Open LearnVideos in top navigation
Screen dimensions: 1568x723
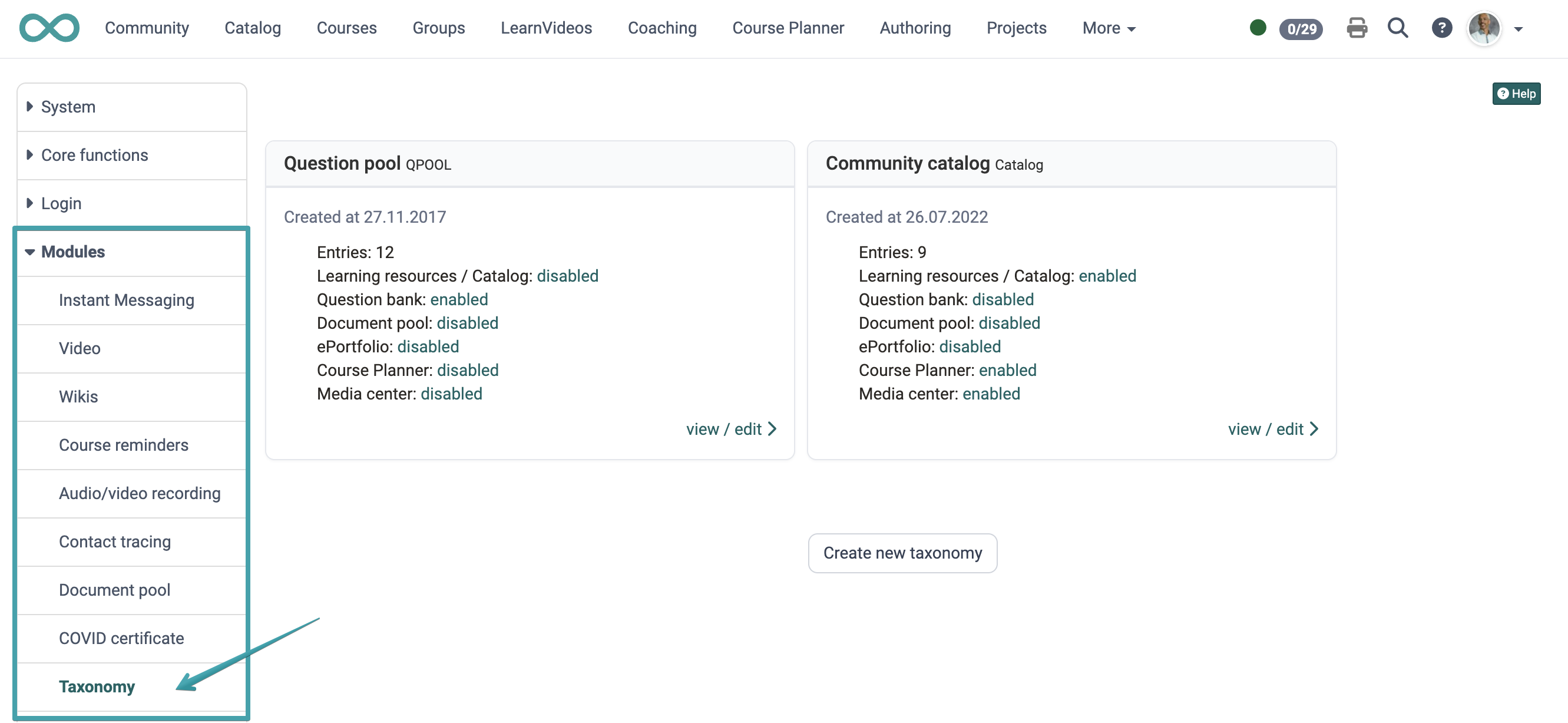click(546, 28)
